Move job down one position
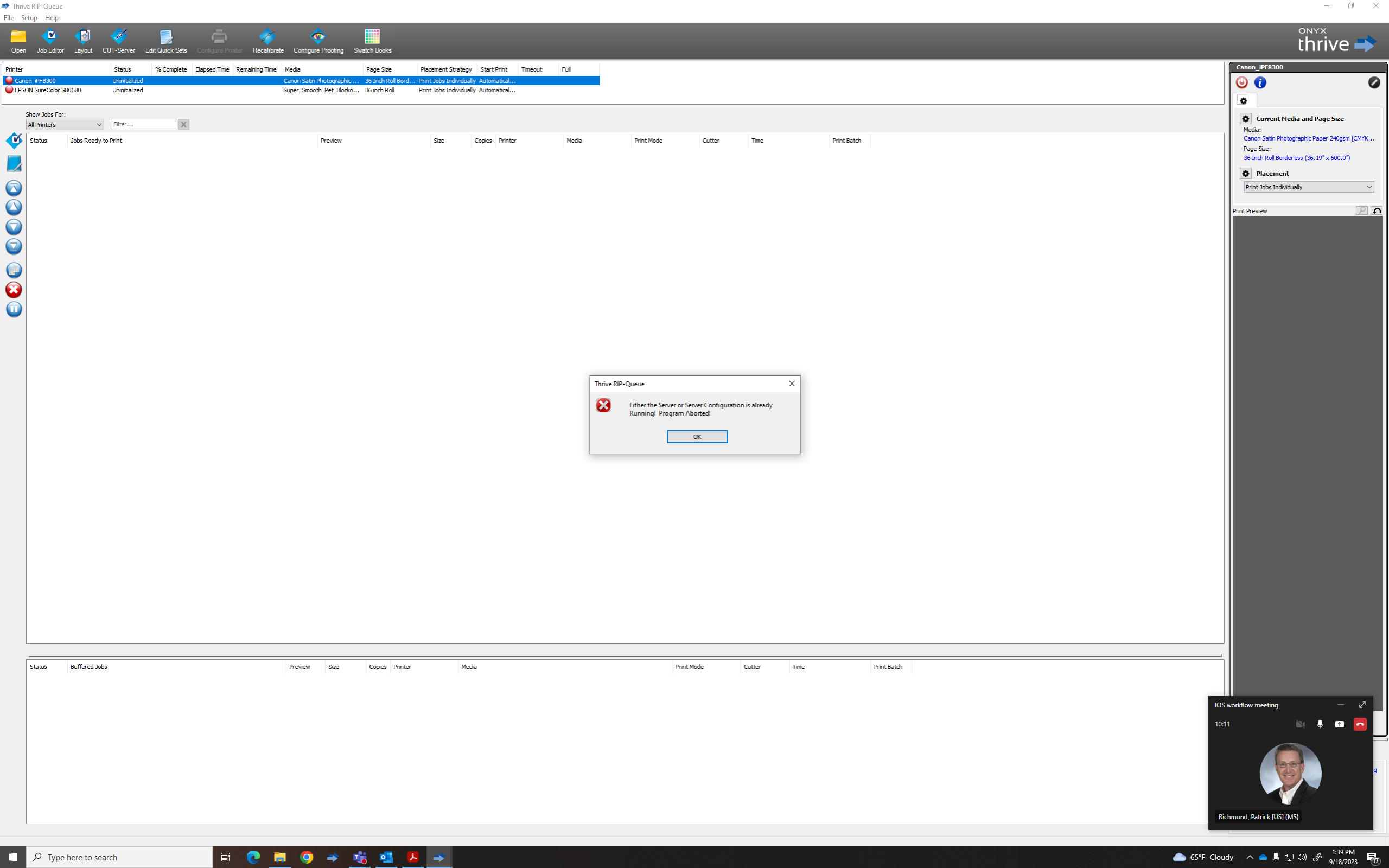1389x868 pixels. pos(14,227)
